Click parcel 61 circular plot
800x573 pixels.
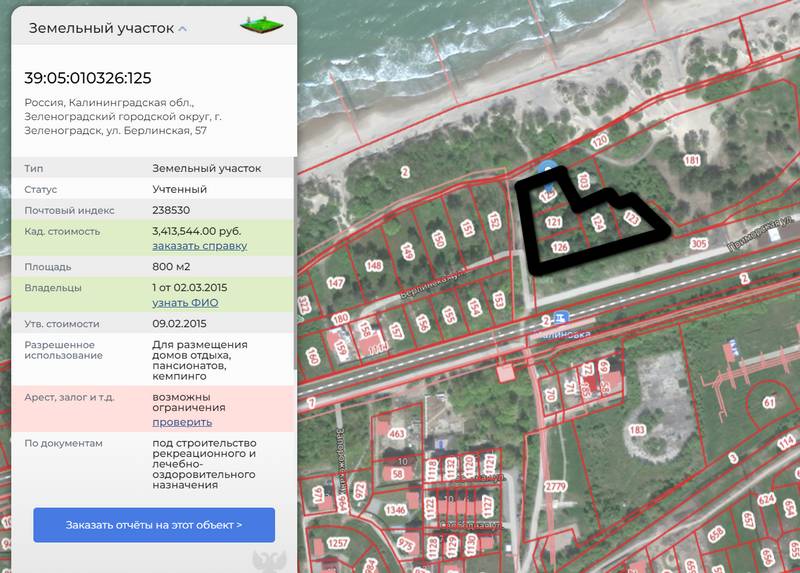[x=769, y=403]
